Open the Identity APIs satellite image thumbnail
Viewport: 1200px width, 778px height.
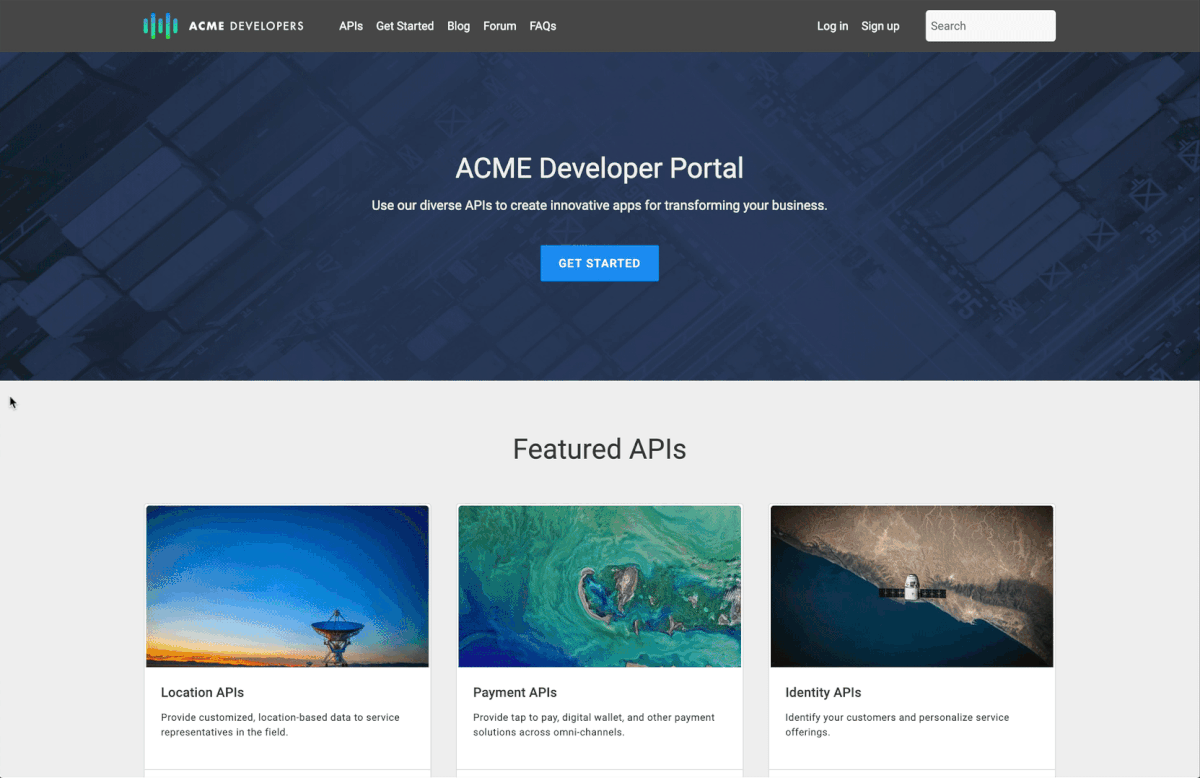pyautogui.click(x=912, y=586)
